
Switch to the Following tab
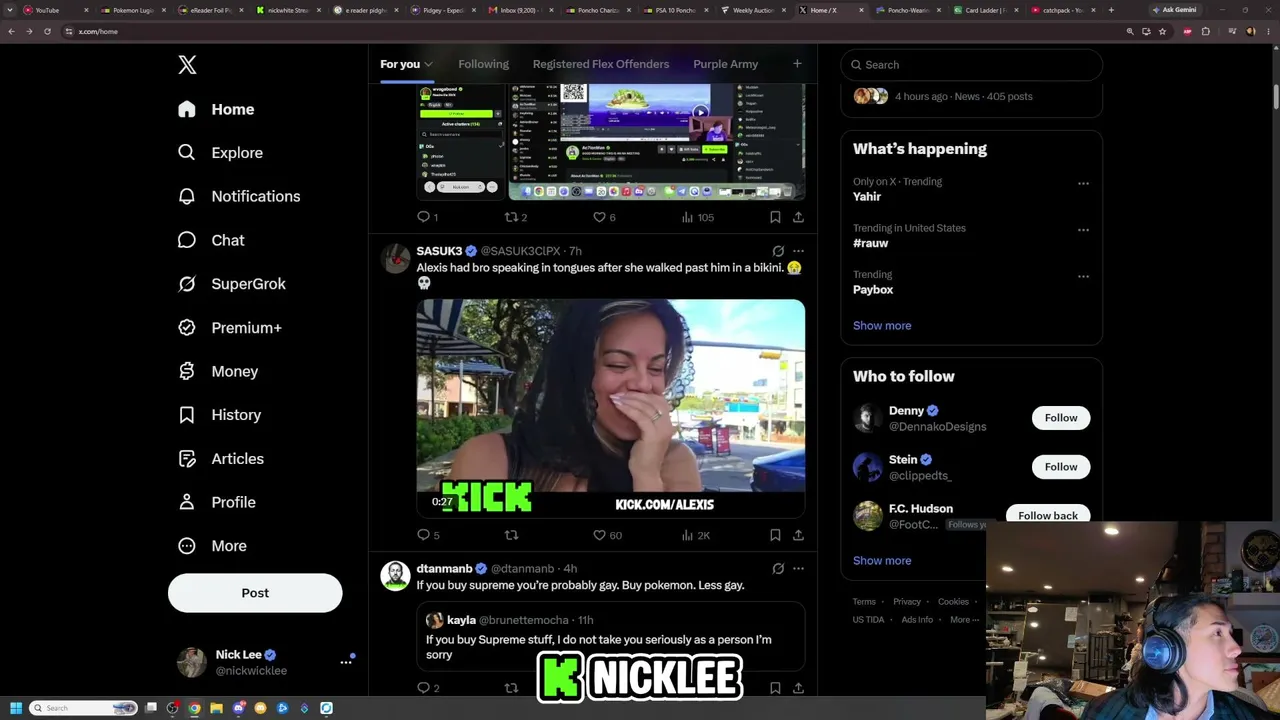(483, 64)
